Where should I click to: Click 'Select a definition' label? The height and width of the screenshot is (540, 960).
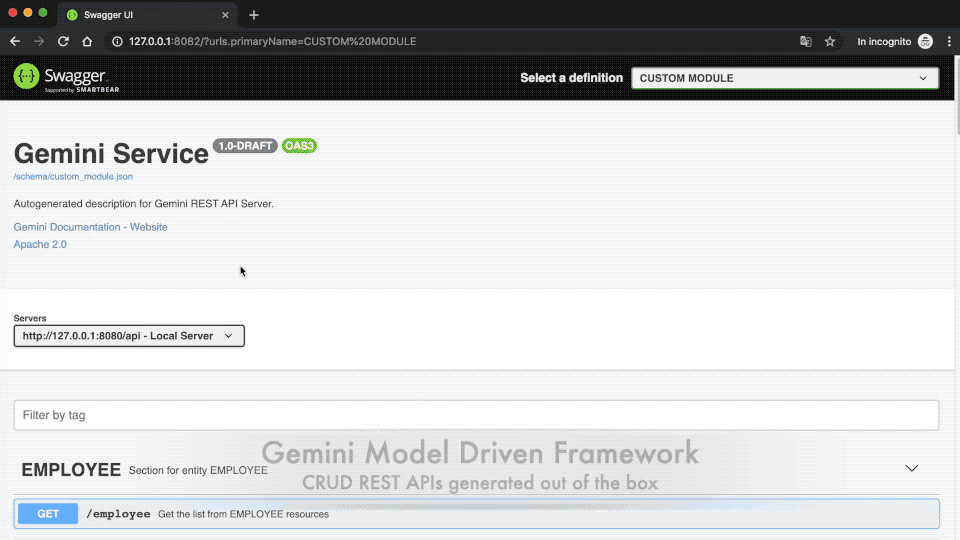[571, 78]
